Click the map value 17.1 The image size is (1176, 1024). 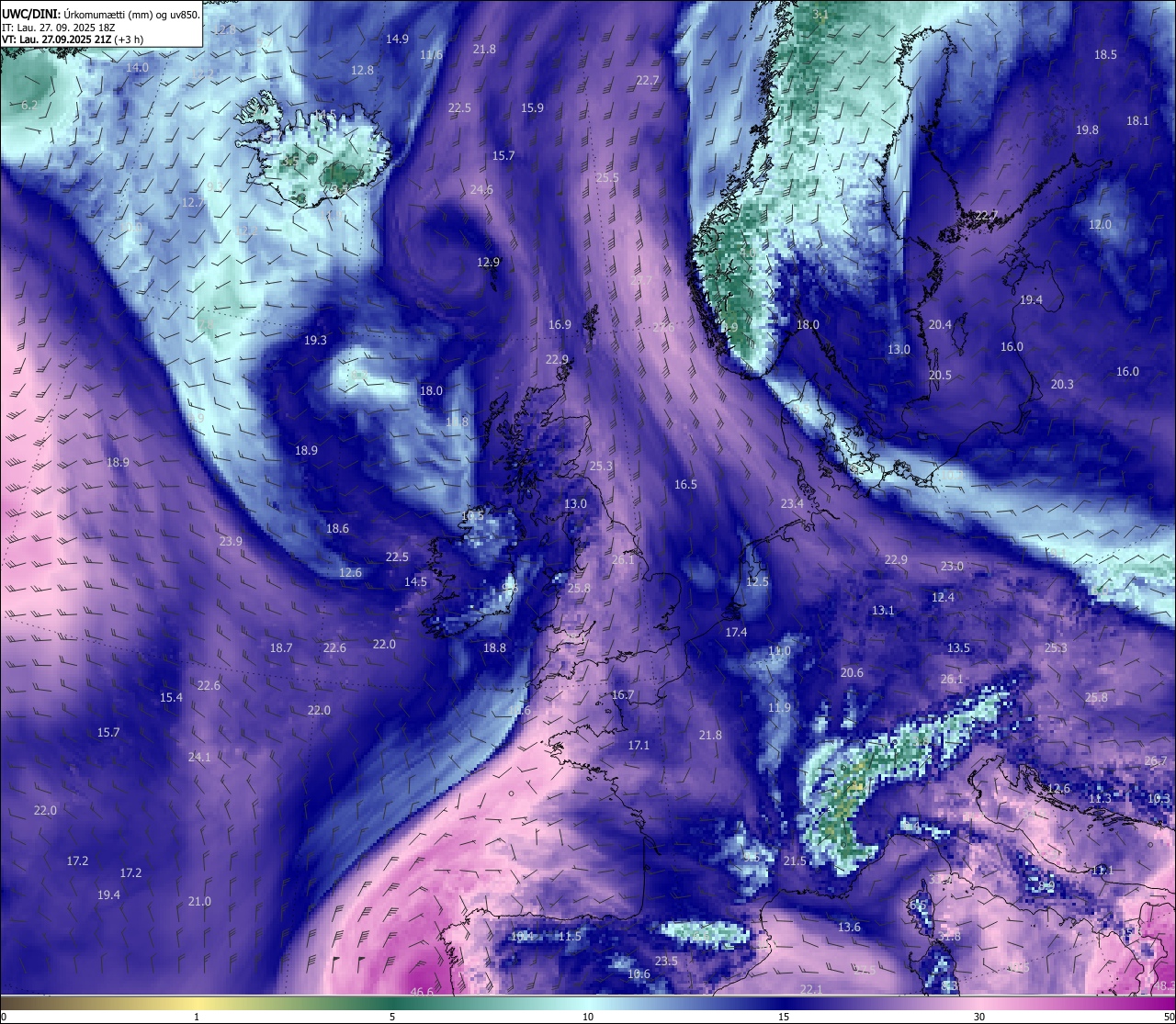639,745
